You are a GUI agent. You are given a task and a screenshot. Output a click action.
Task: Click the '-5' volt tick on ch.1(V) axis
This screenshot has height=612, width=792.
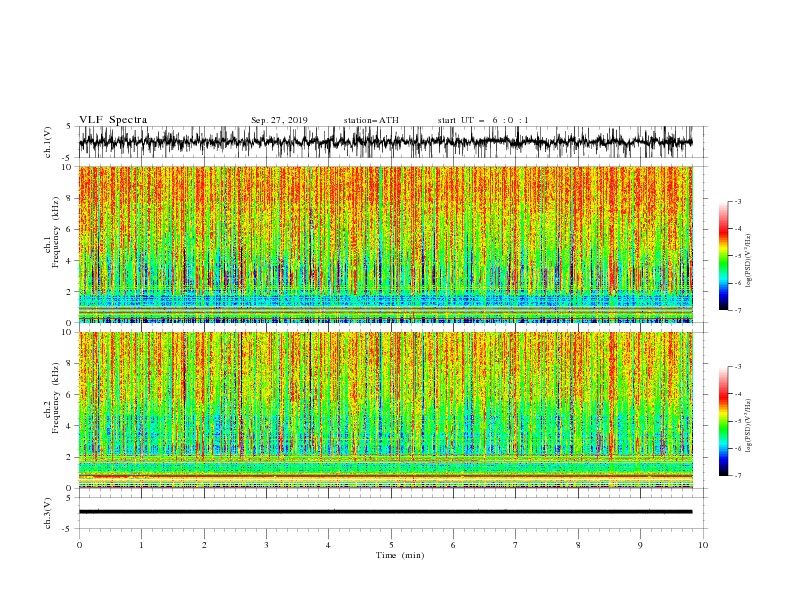(x=68, y=158)
